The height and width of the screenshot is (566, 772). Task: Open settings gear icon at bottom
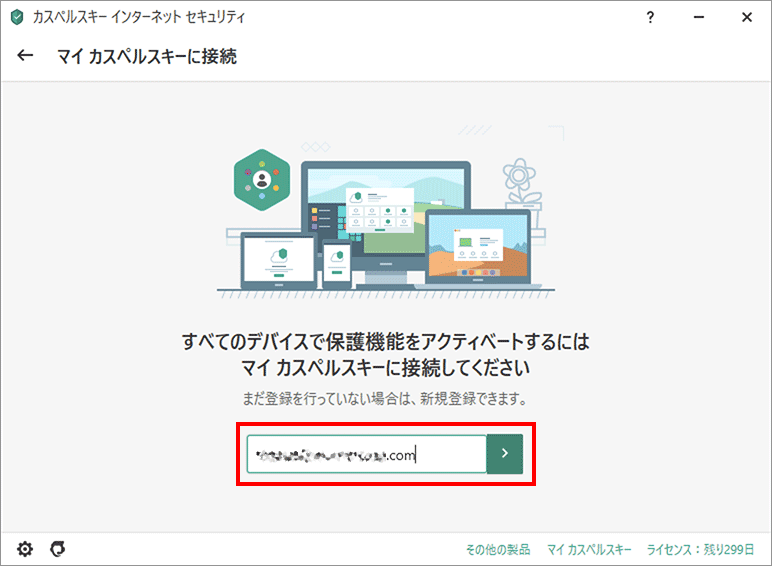(x=25, y=549)
